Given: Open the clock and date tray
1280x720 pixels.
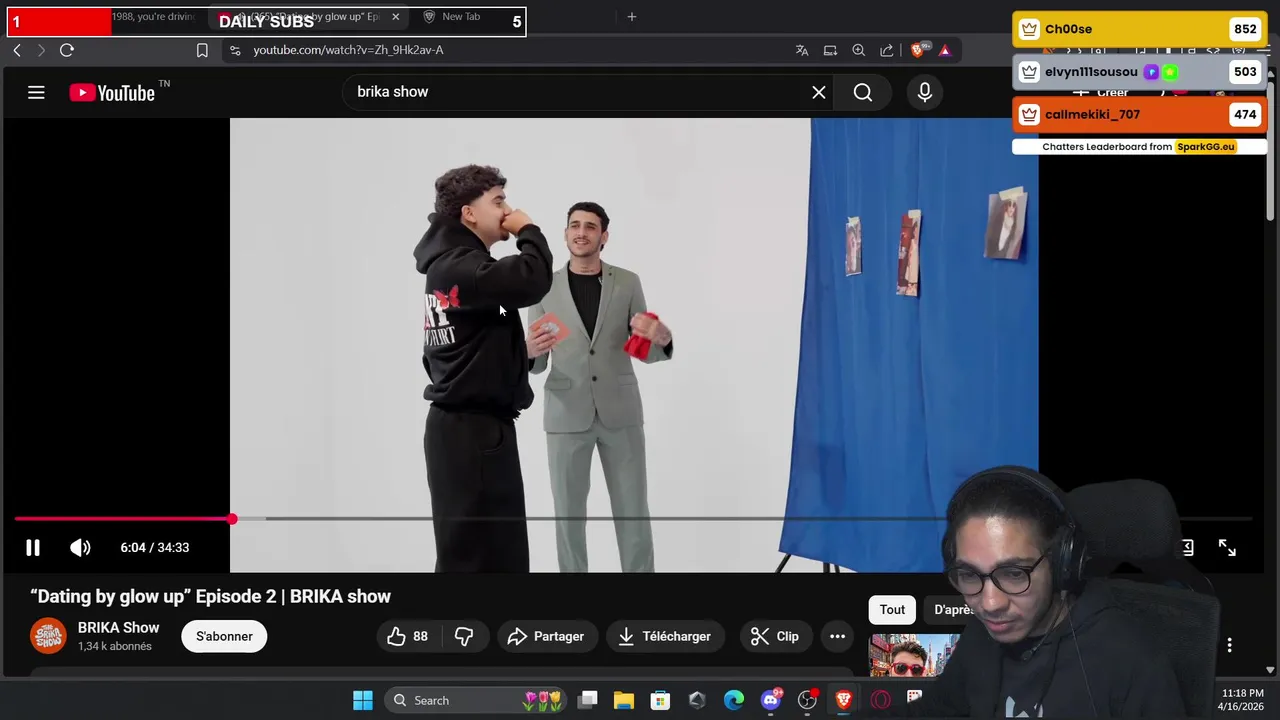Looking at the screenshot, I should pyautogui.click(x=1241, y=700).
